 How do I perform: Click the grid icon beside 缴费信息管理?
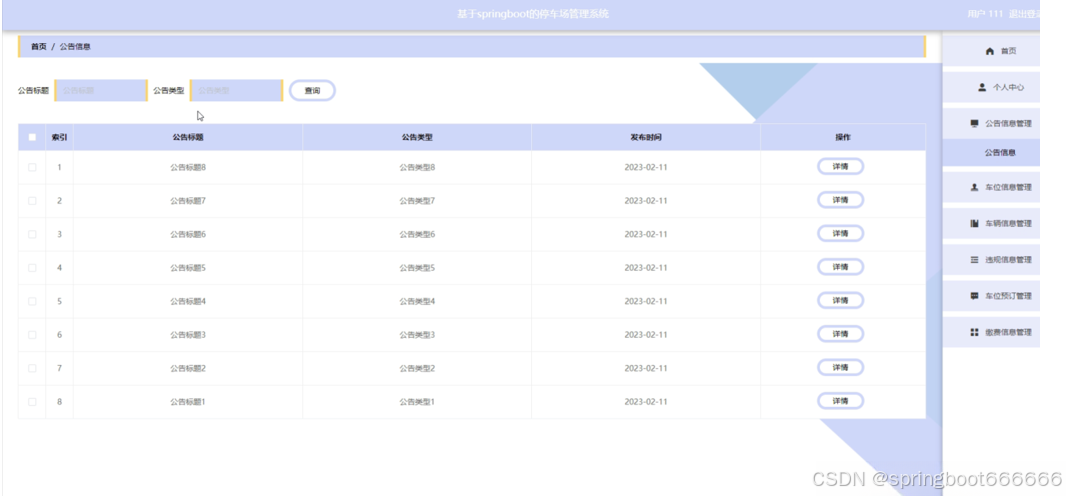click(x=974, y=332)
